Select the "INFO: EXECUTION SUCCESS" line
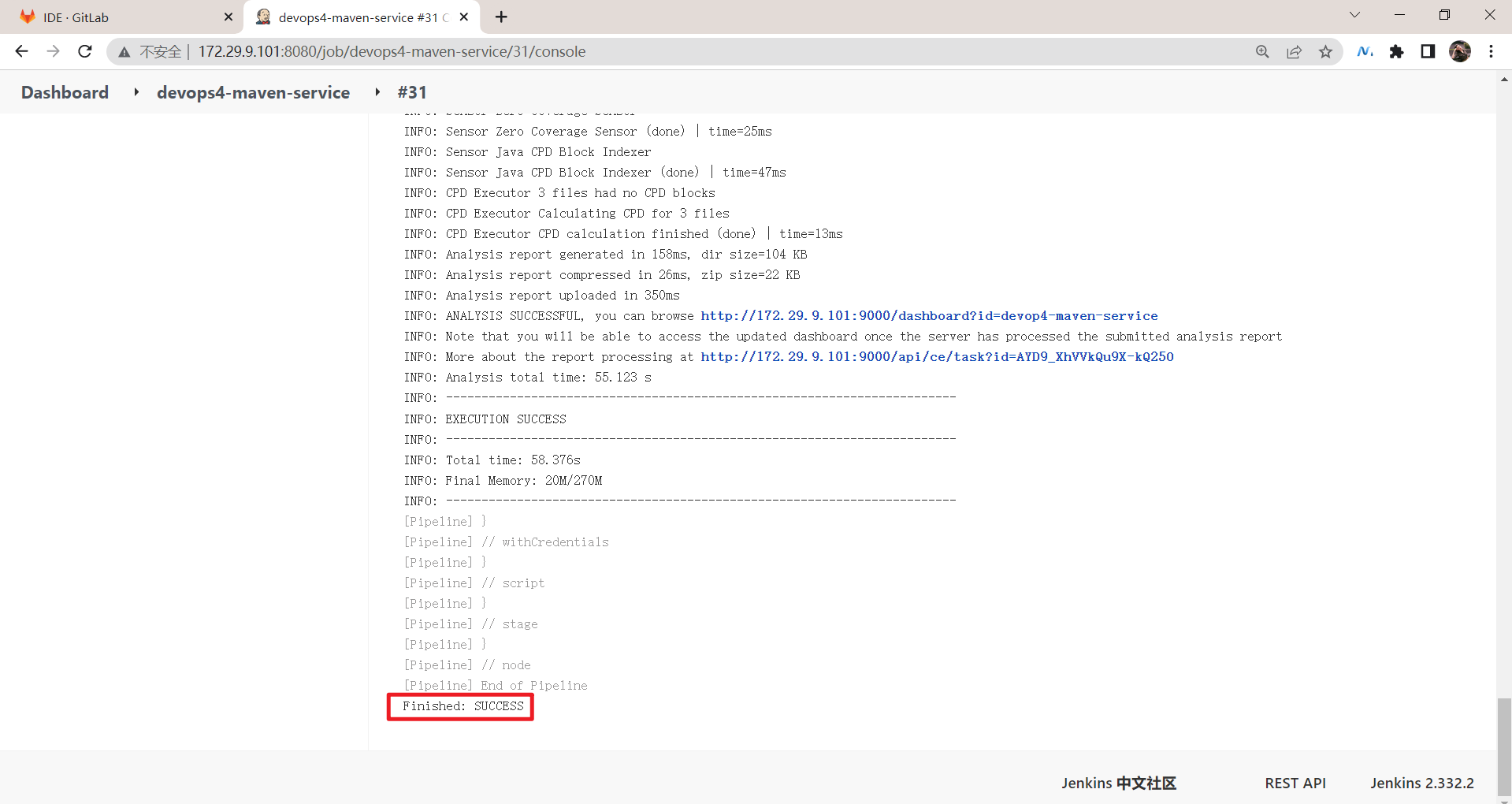Image resolution: width=1512 pixels, height=804 pixels. [x=485, y=419]
